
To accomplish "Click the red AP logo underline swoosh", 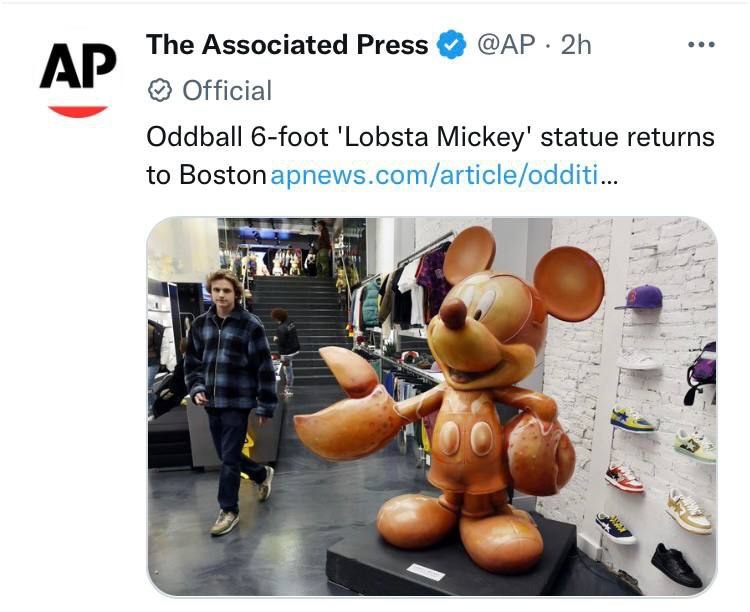I will [78, 111].
